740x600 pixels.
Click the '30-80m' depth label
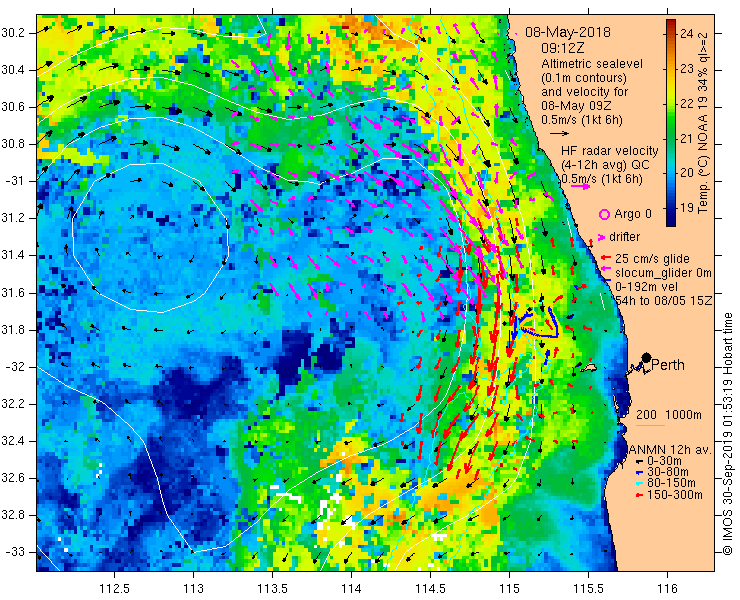tap(667, 472)
